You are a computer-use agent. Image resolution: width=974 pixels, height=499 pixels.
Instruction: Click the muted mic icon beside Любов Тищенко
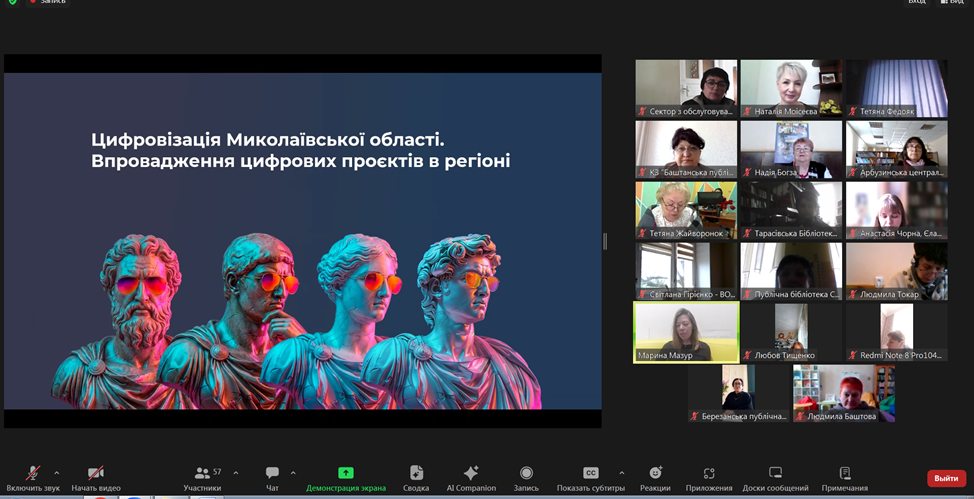tap(747, 355)
